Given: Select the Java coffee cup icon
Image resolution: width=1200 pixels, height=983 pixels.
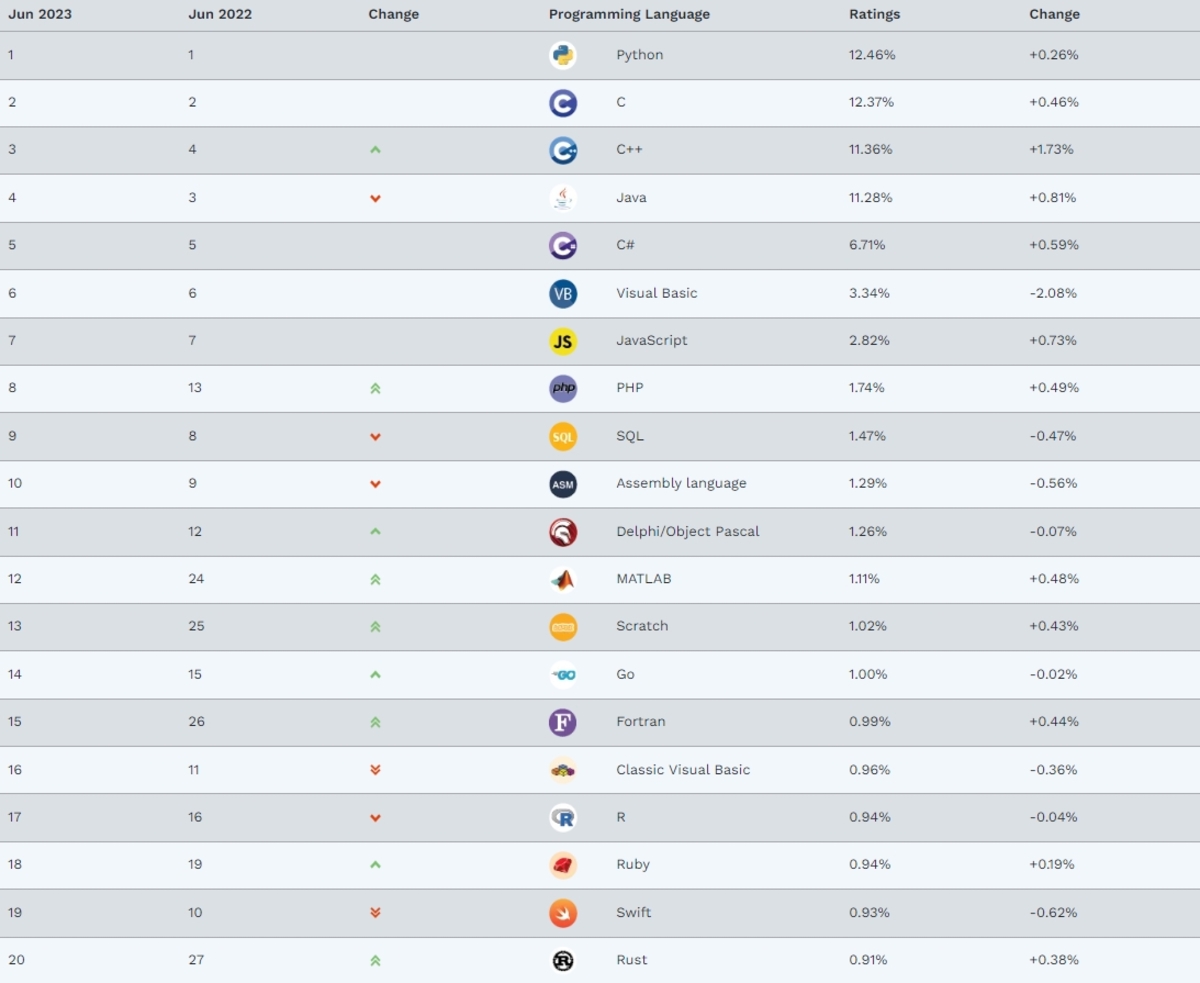Looking at the screenshot, I should pyautogui.click(x=563, y=198).
